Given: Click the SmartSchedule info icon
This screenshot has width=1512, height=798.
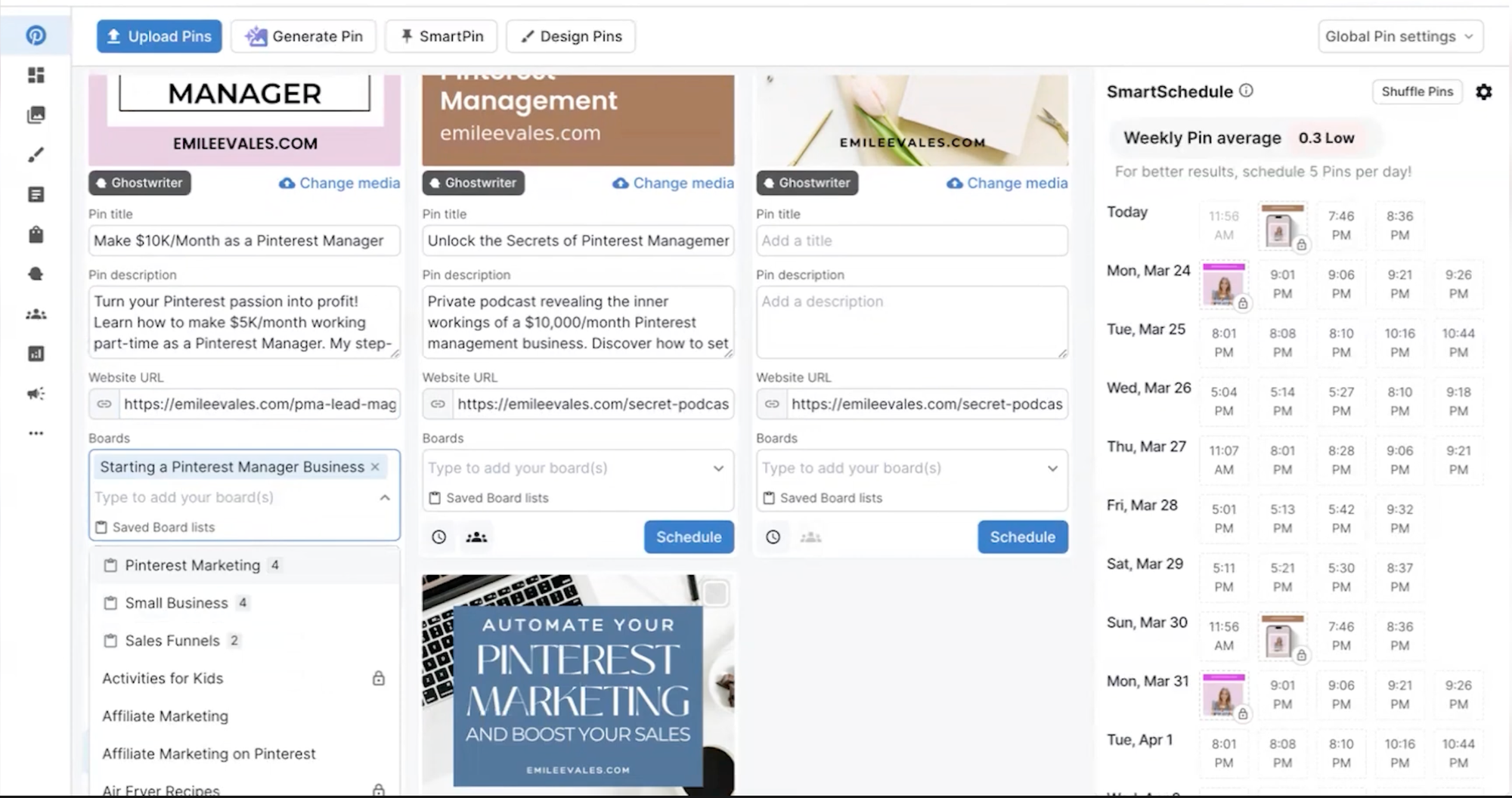Looking at the screenshot, I should (1246, 91).
